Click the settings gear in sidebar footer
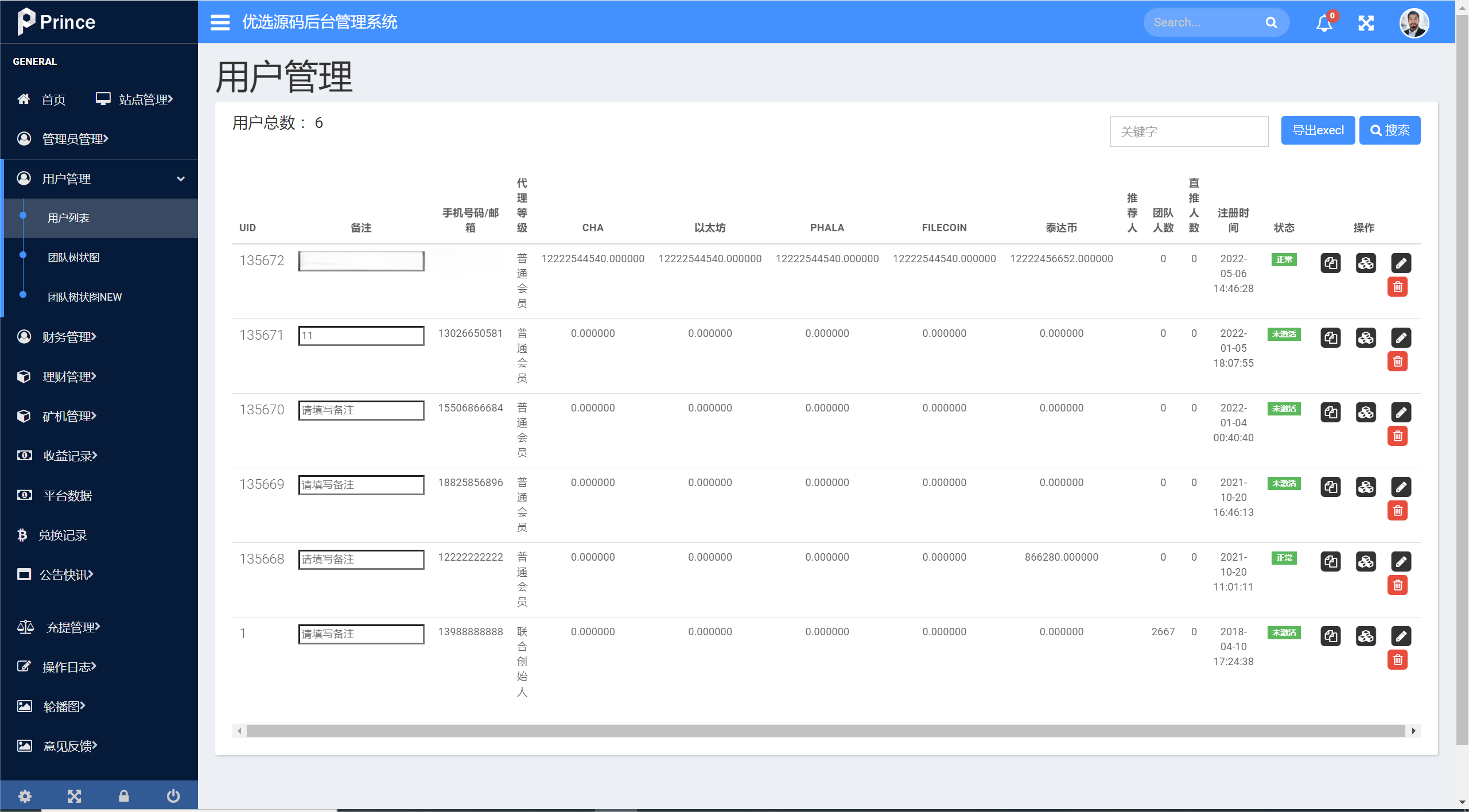This screenshot has height=812, width=1469. coord(25,796)
